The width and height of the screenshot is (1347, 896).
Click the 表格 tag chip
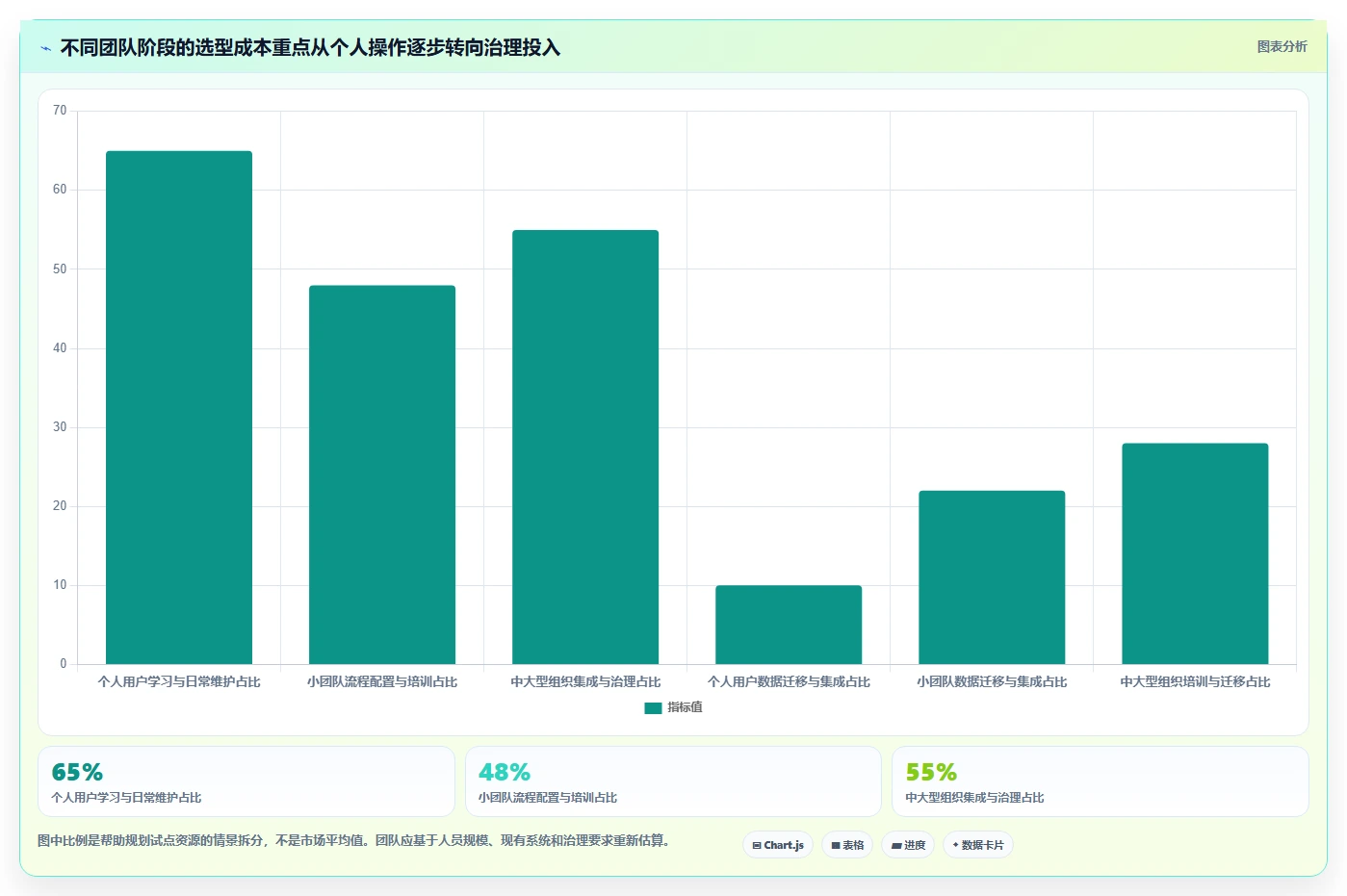[x=847, y=845]
